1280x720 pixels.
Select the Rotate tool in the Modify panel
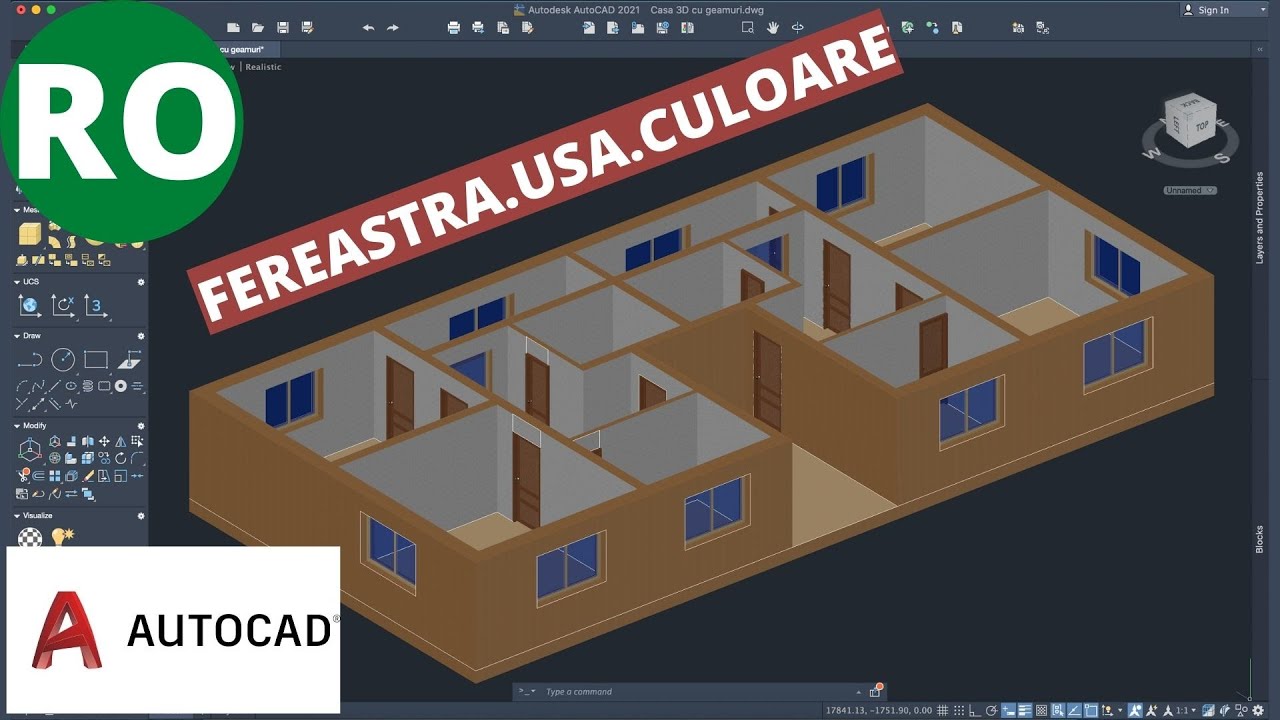120,459
